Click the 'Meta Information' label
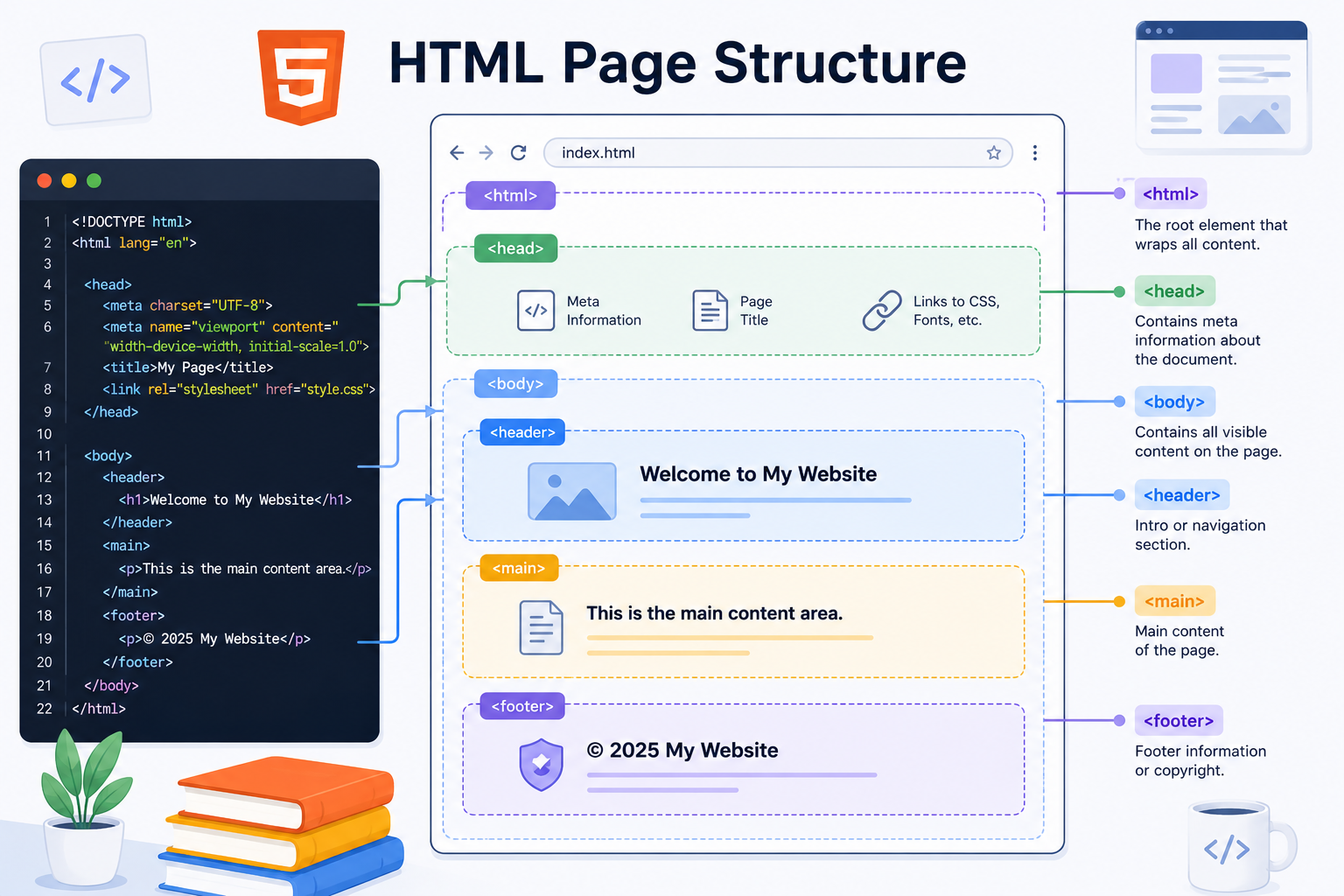The height and width of the screenshot is (896, 1344). click(604, 311)
